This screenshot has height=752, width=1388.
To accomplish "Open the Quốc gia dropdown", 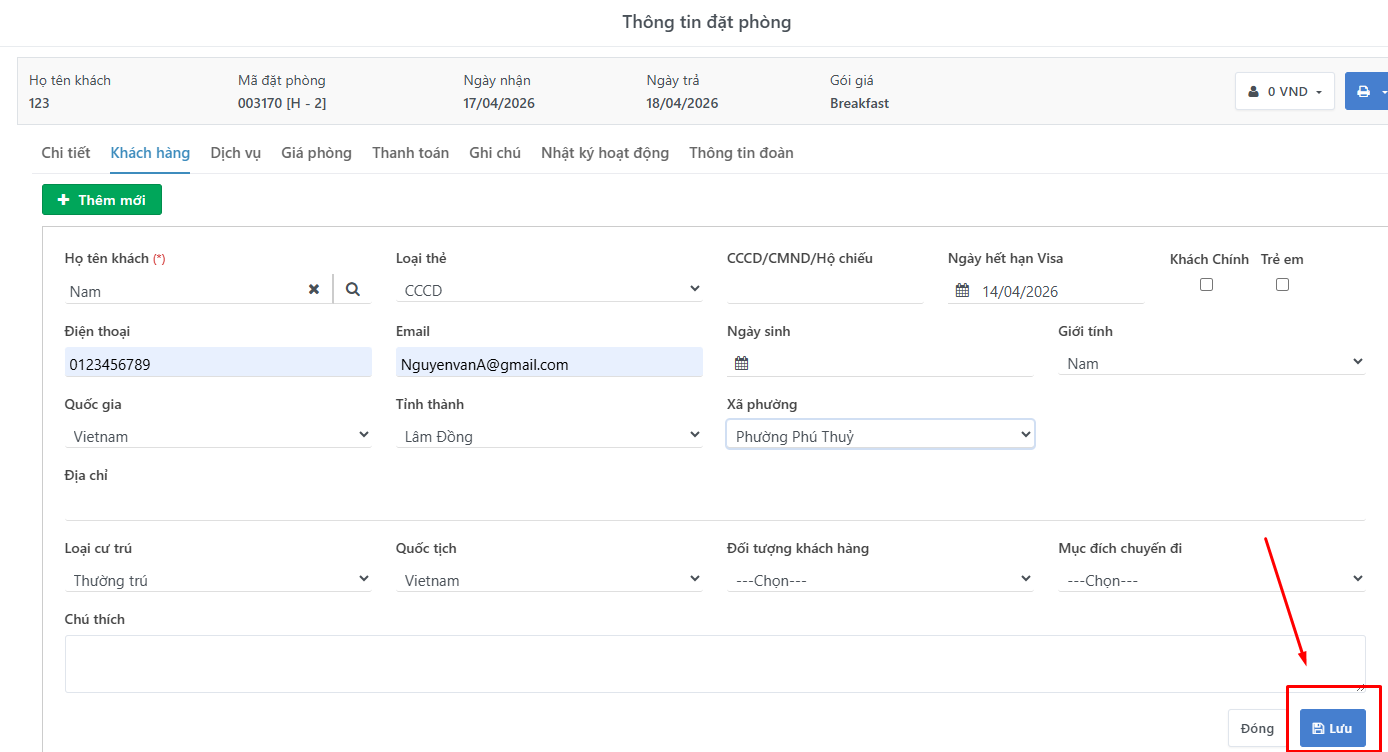I will (218, 436).
